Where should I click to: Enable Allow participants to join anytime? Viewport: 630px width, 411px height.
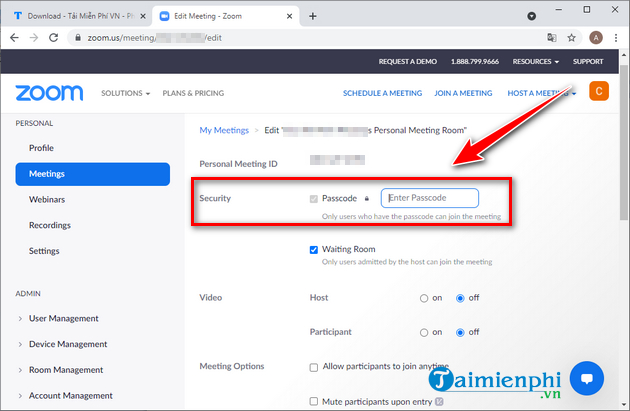[x=314, y=367]
